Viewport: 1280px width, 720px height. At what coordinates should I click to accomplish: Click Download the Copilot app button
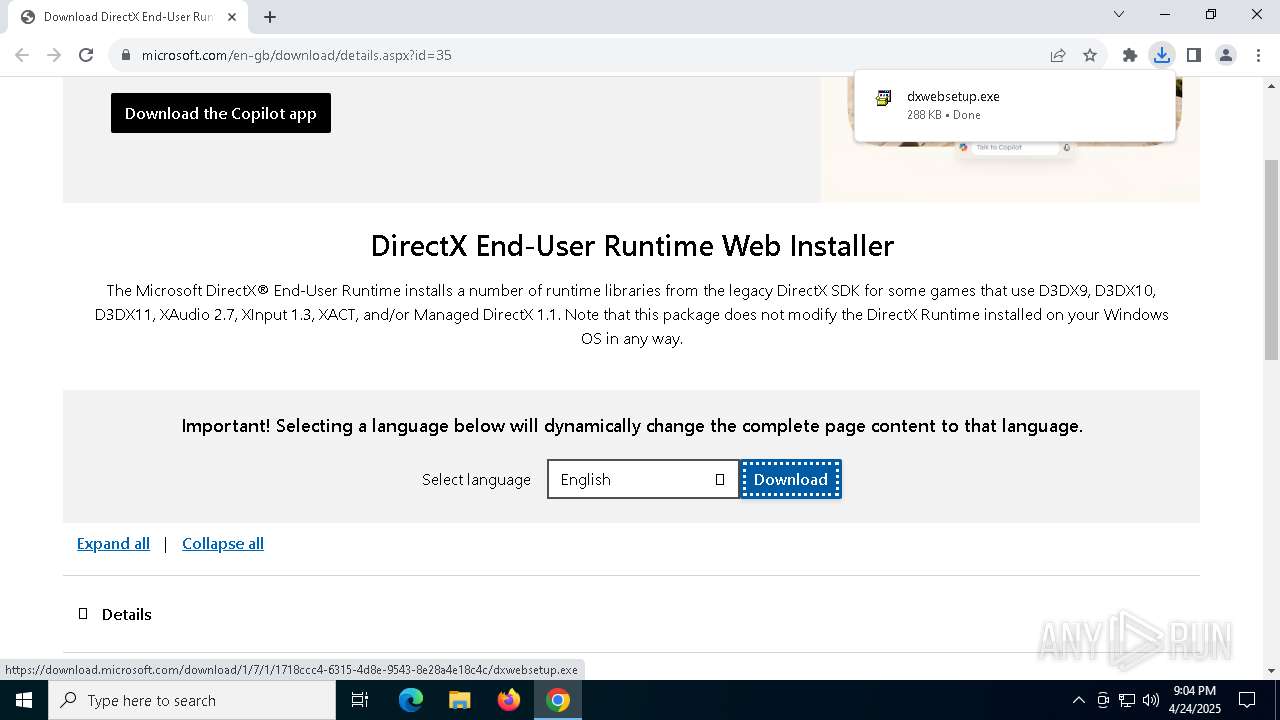point(221,113)
